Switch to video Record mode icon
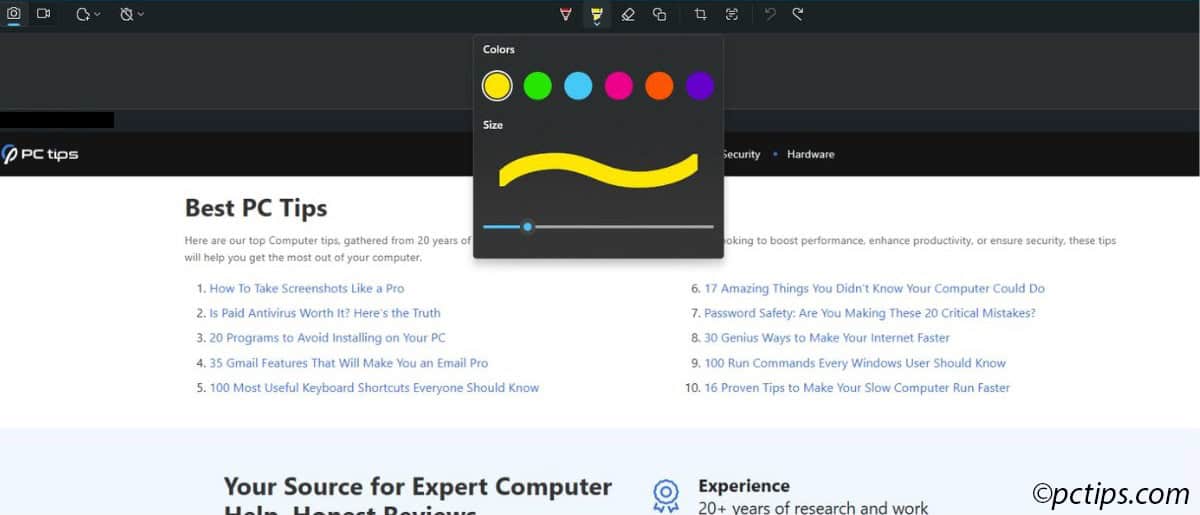Screen dimensions: 1200x515 tap(44, 14)
